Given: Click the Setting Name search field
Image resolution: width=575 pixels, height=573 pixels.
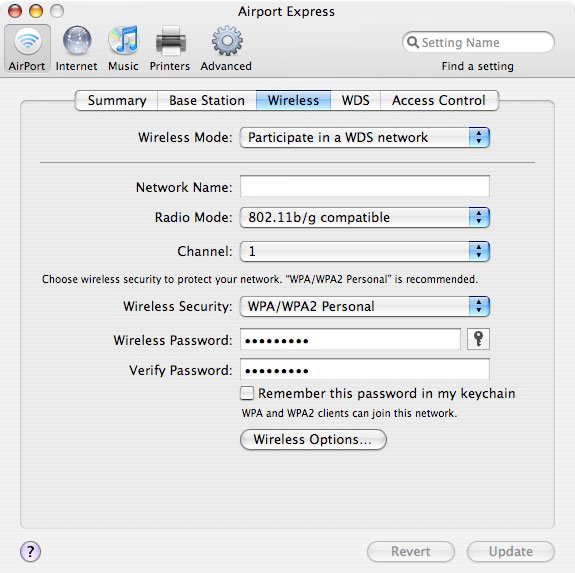Looking at the screenshot, I should 478,42.
